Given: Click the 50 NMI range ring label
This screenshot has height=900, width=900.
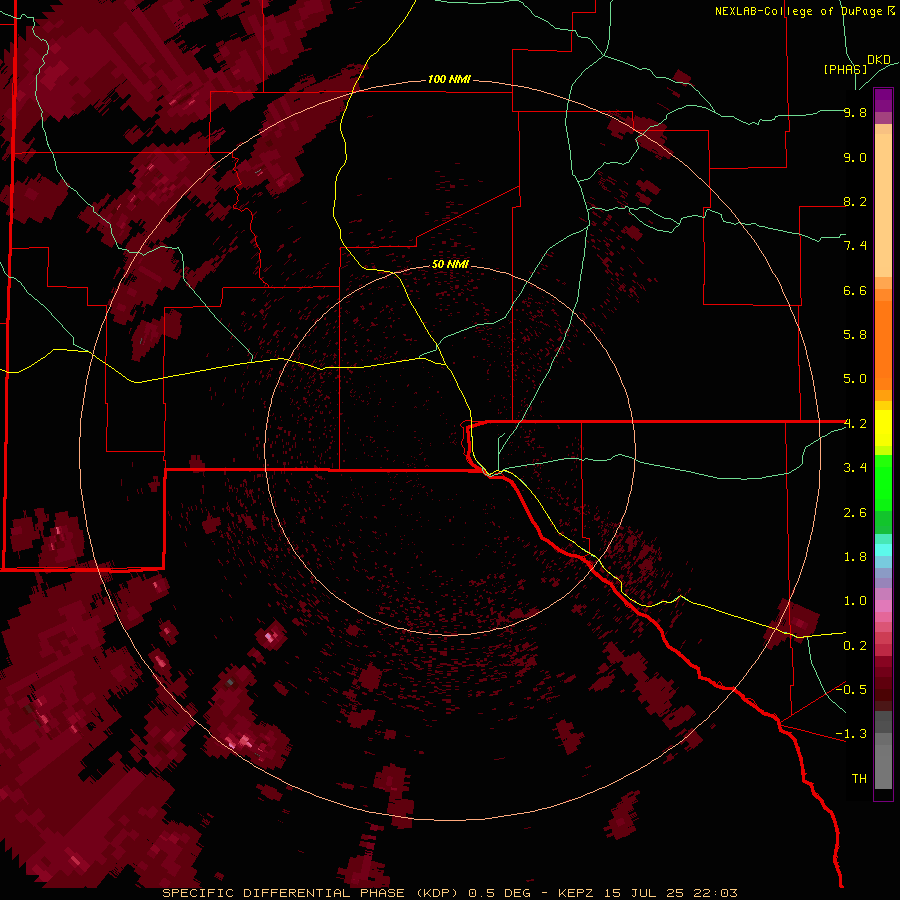Looking at the screenshot, I should click(x=450, y=264).
